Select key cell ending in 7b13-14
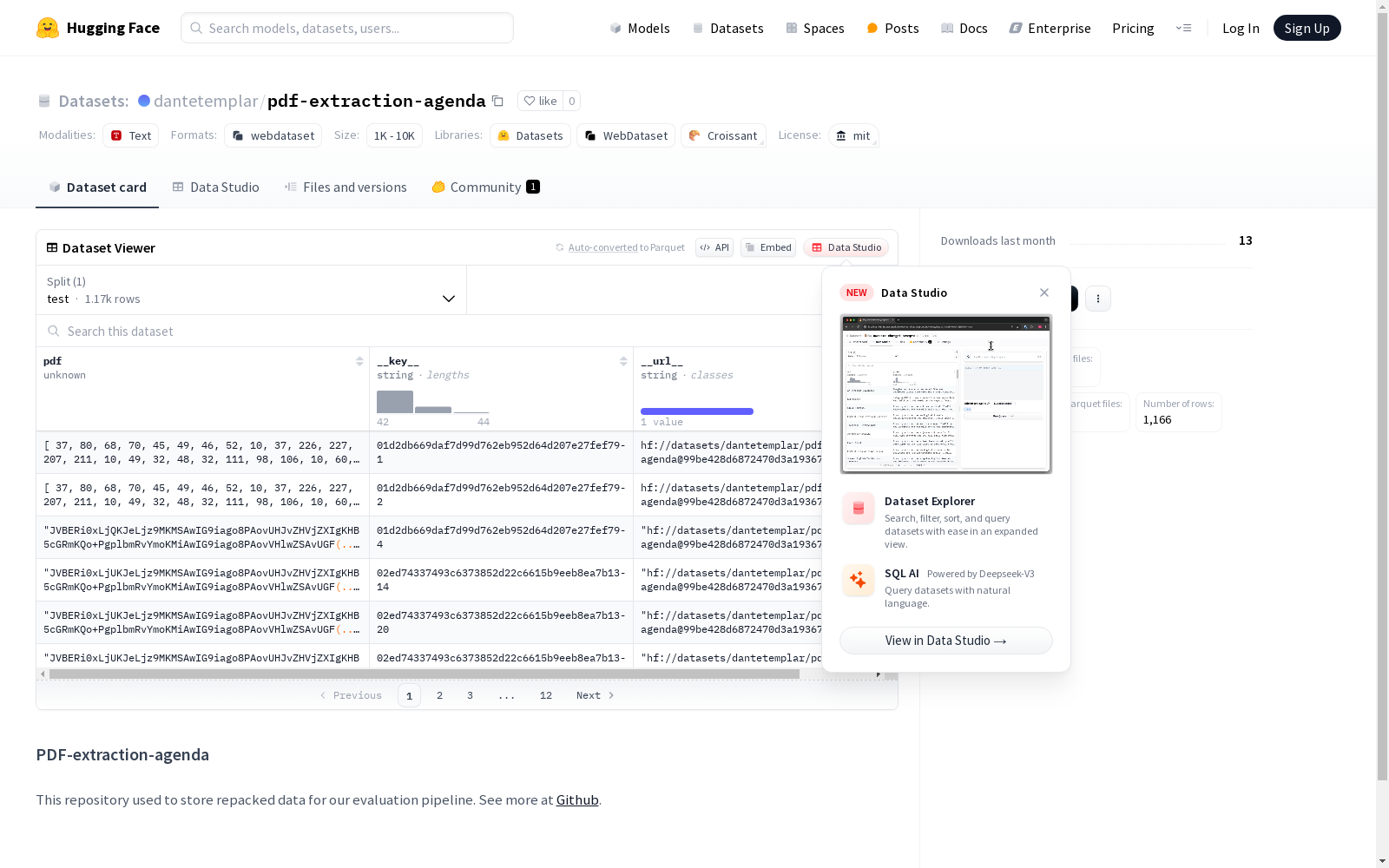This screenshot has width=1389, height=868. coord(501,580)
